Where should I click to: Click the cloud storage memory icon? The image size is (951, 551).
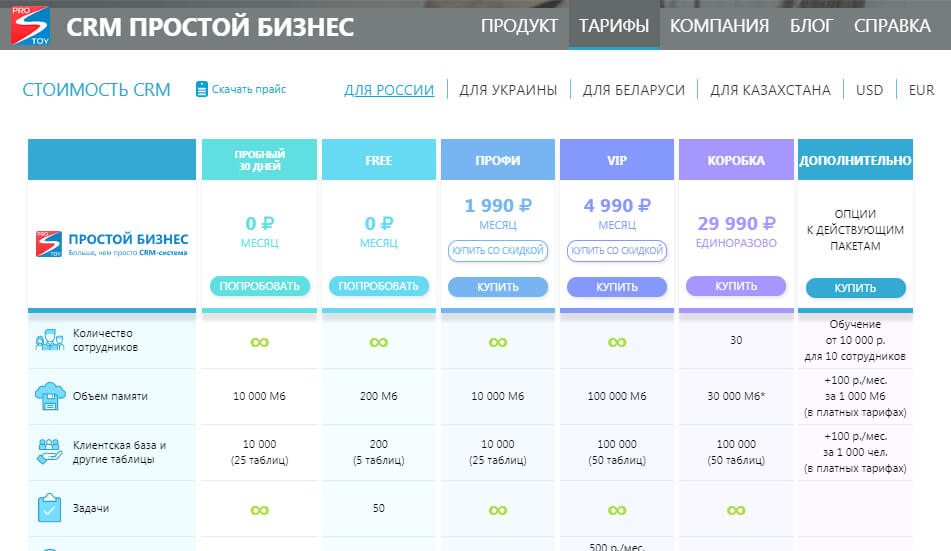click(x=50, y=396)
